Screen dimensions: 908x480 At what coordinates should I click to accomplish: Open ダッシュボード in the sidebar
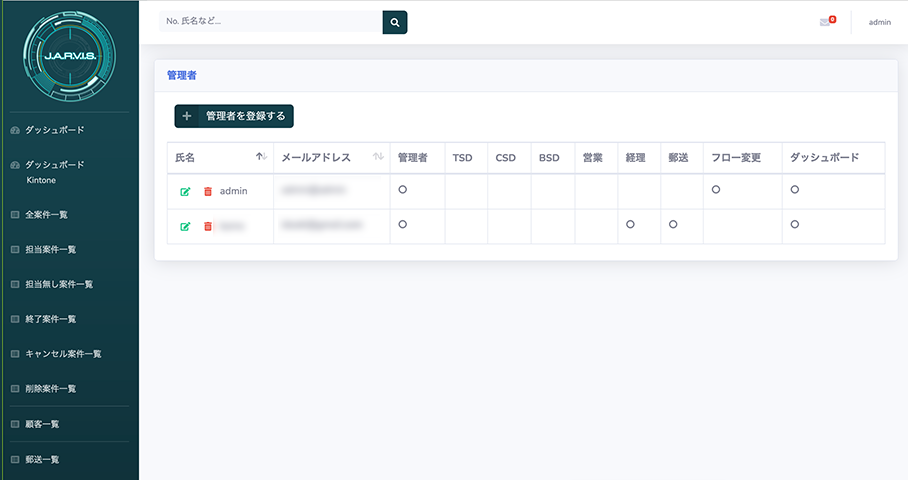pyautogui.click(x=54, y=130)
